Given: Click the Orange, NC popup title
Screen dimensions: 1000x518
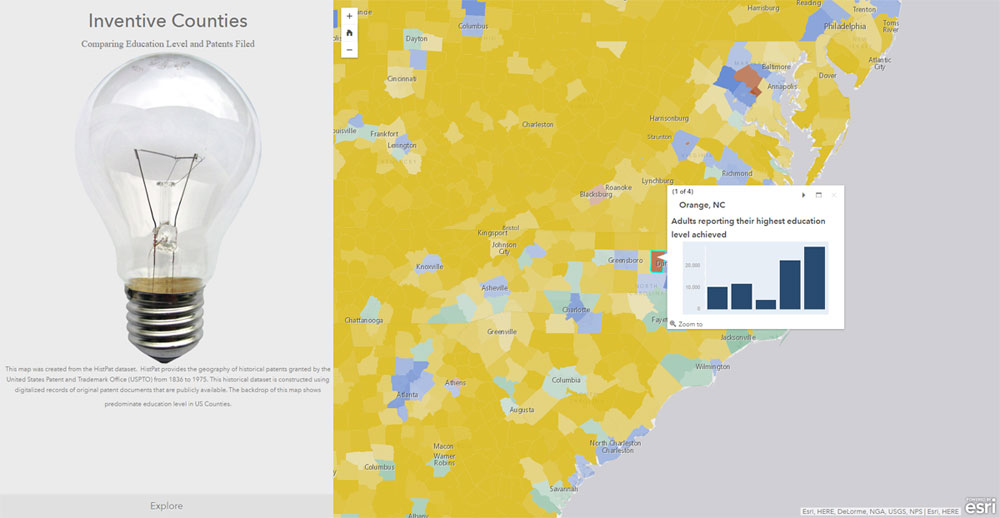Looking at the screenshot, I should pos(702,205).
